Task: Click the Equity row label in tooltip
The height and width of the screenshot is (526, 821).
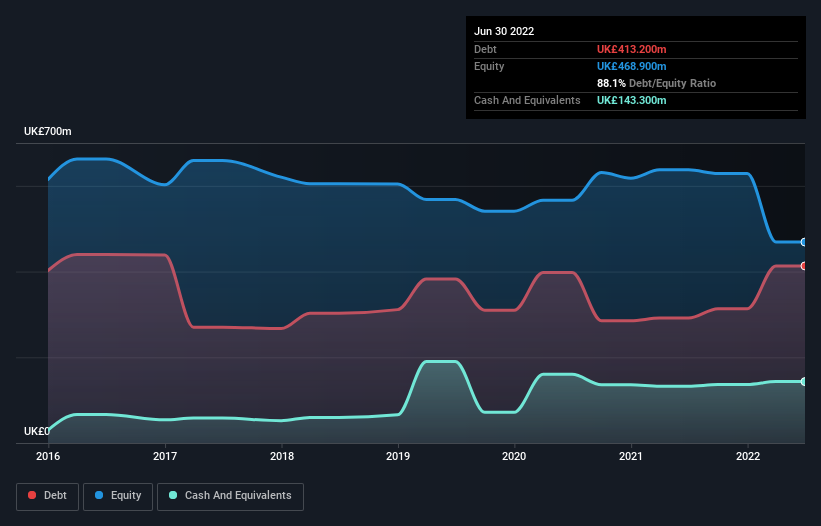Action: [x=489, y=66]
